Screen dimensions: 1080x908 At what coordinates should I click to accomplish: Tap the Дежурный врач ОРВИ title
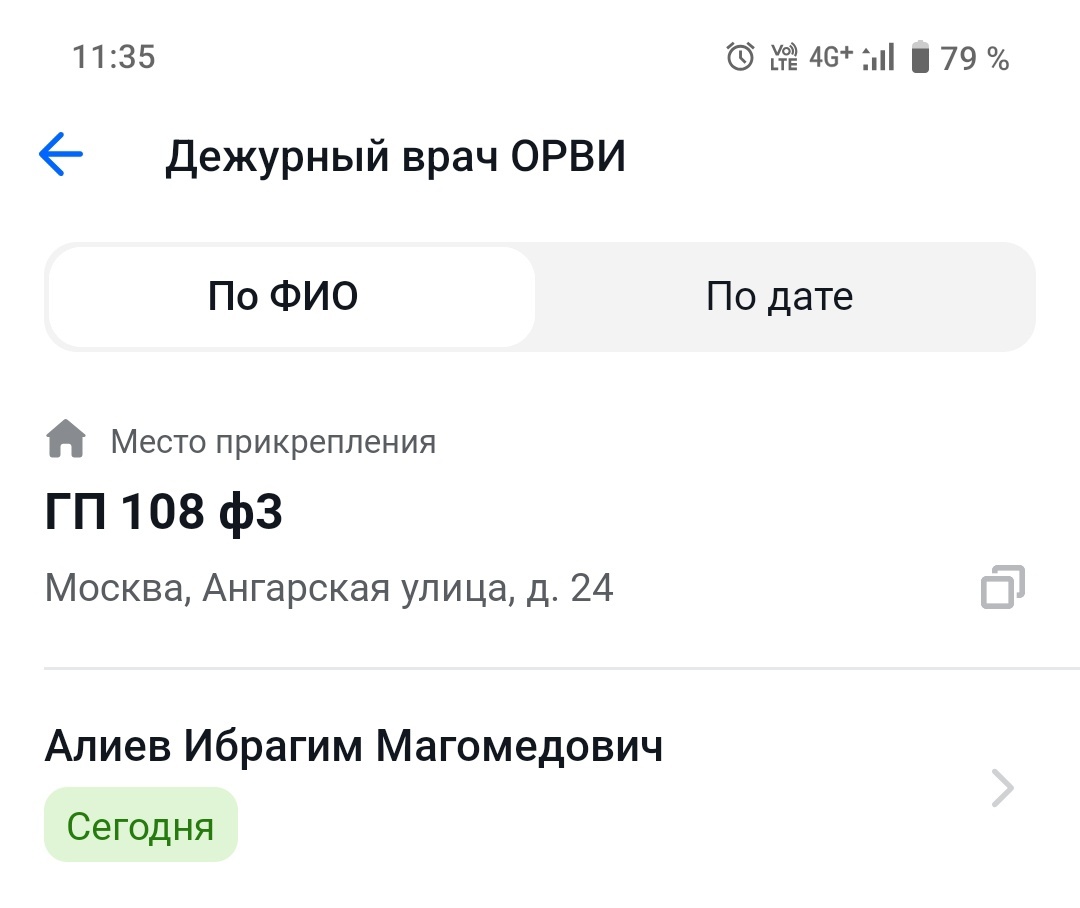[x=396, y=154]
